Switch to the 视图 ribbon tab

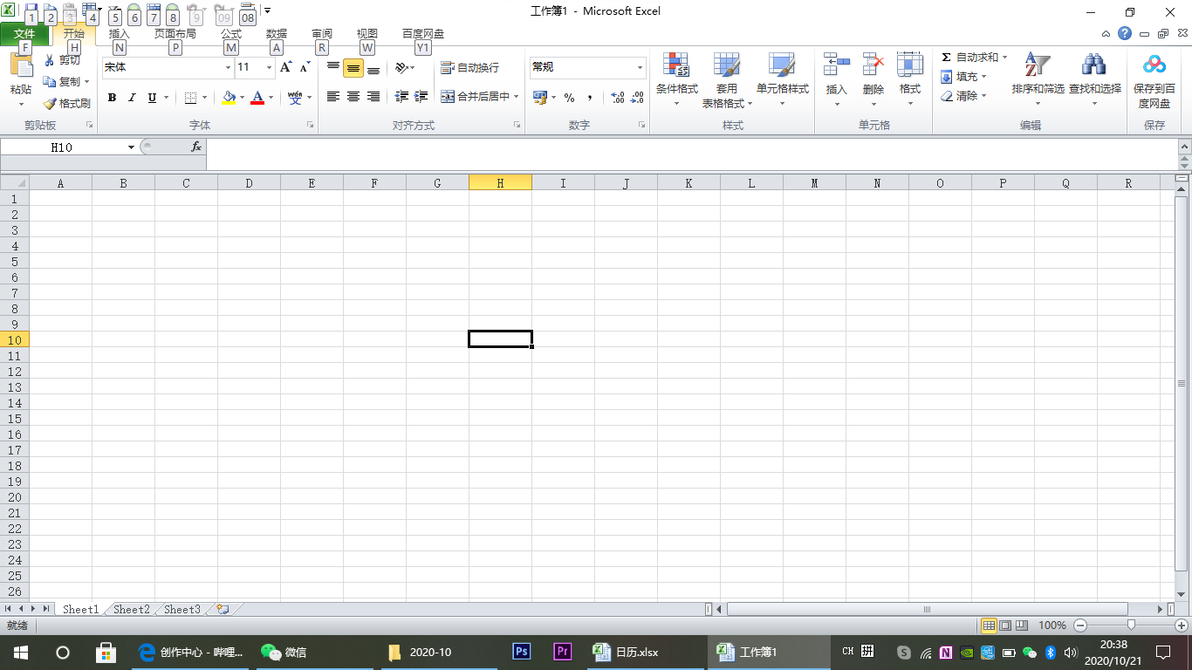(367, 33)
